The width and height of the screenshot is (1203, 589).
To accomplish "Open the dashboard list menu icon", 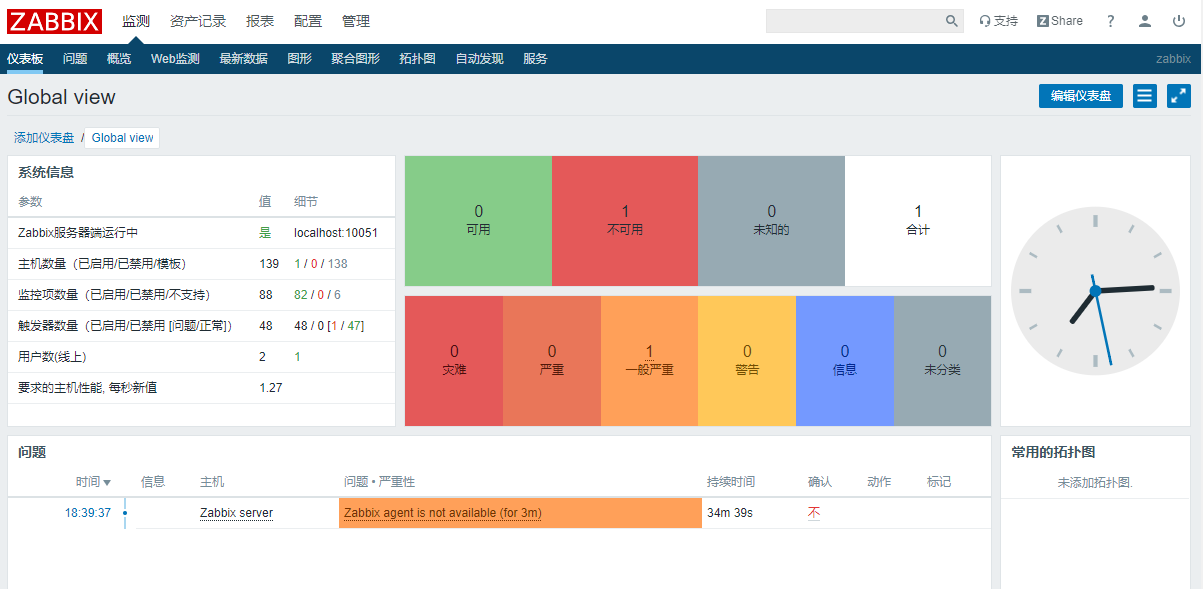I will [x=1145, y=96].
